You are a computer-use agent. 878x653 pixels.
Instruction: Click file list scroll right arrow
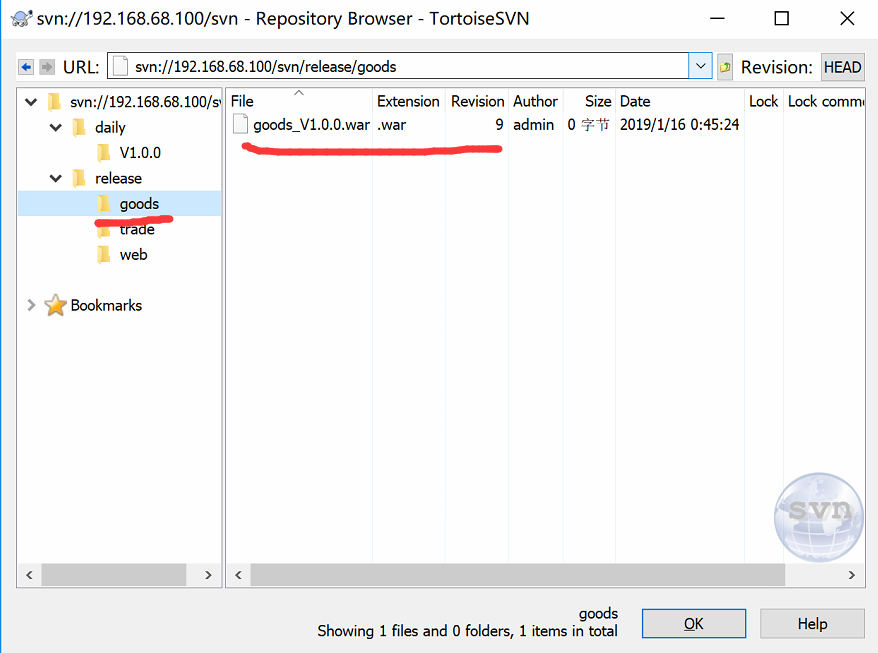click(852, 575)
